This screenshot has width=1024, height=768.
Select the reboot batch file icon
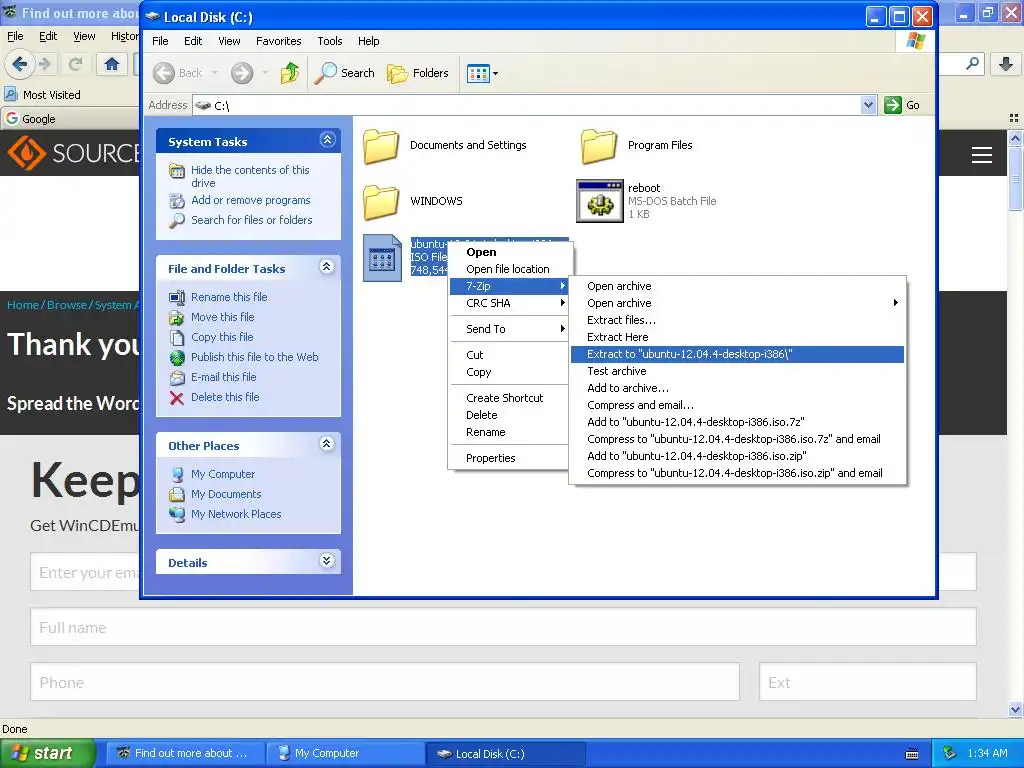tap(600, 201)
